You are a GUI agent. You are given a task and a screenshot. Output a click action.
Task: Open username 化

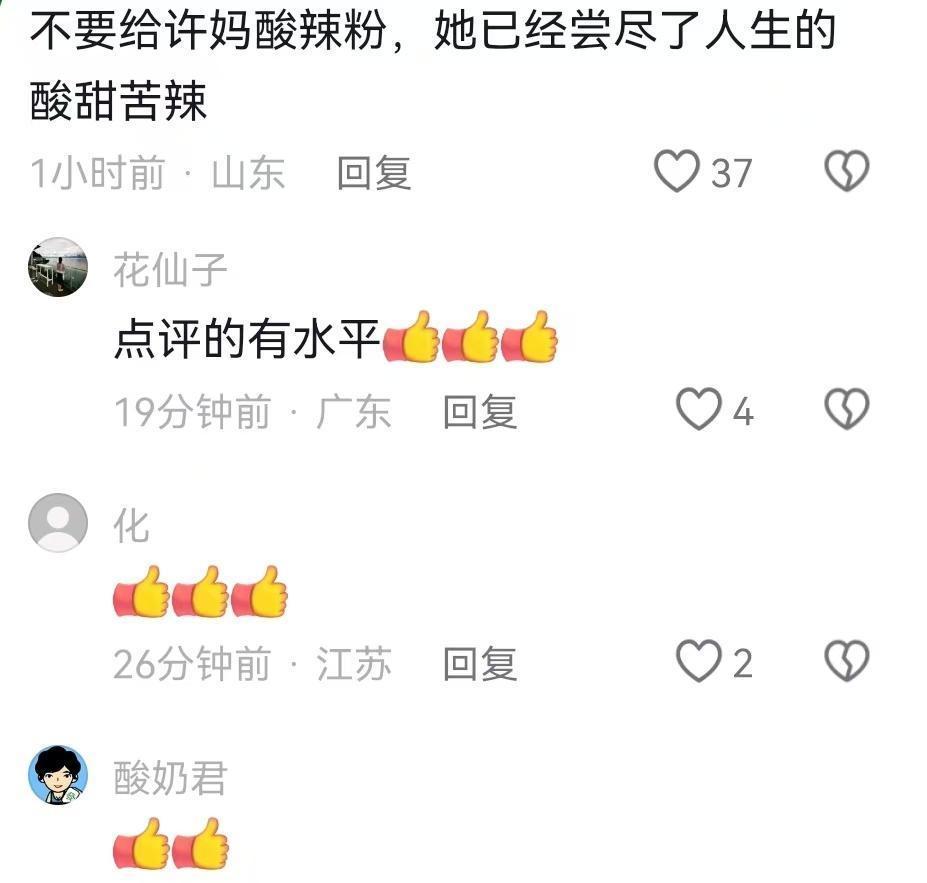[131, 525]
